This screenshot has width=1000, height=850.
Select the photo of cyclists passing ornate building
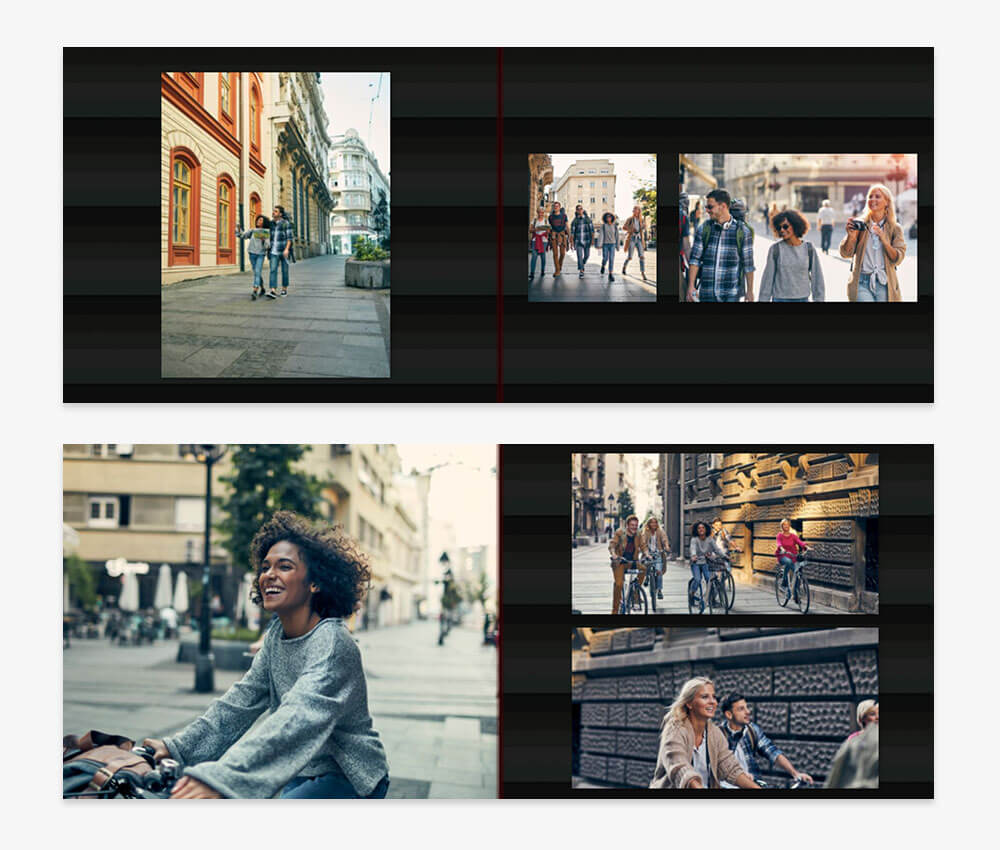tap(724, 533)
